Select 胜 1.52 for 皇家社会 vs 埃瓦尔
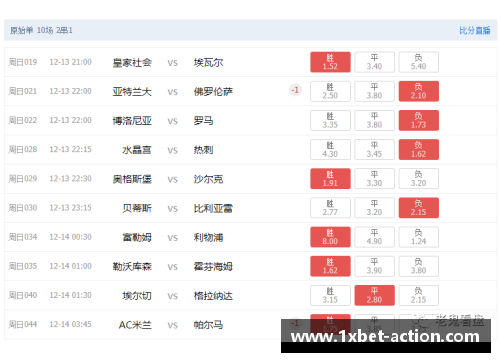 330,62
